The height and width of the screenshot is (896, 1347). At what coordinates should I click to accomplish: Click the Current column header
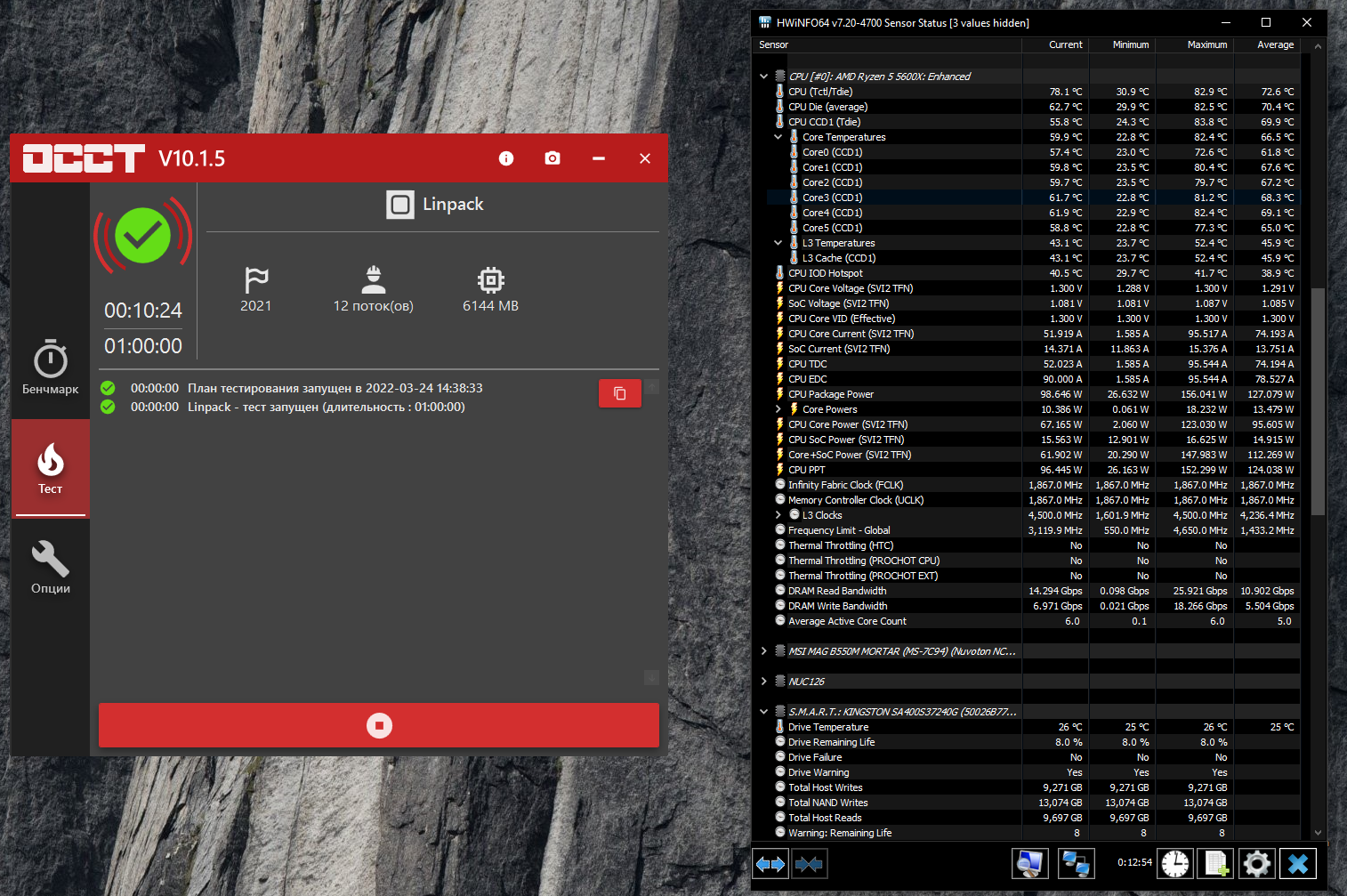(1055, 44)
